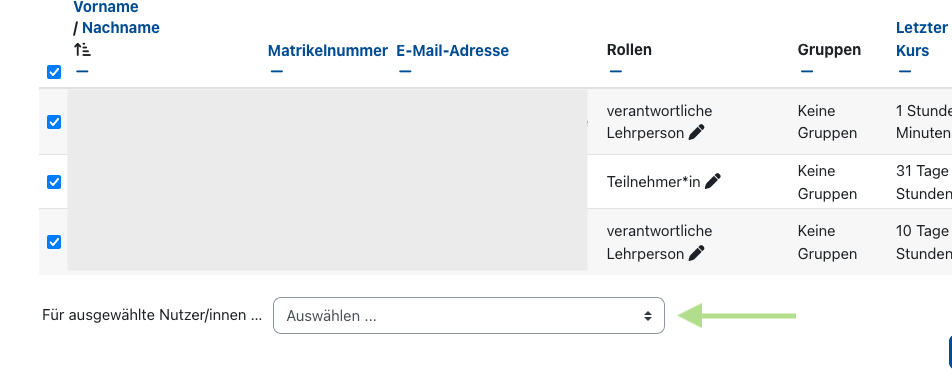Hide the Letzter Kurs column dash icon
This screenshot has height=382, width=952.
(905, 71)
